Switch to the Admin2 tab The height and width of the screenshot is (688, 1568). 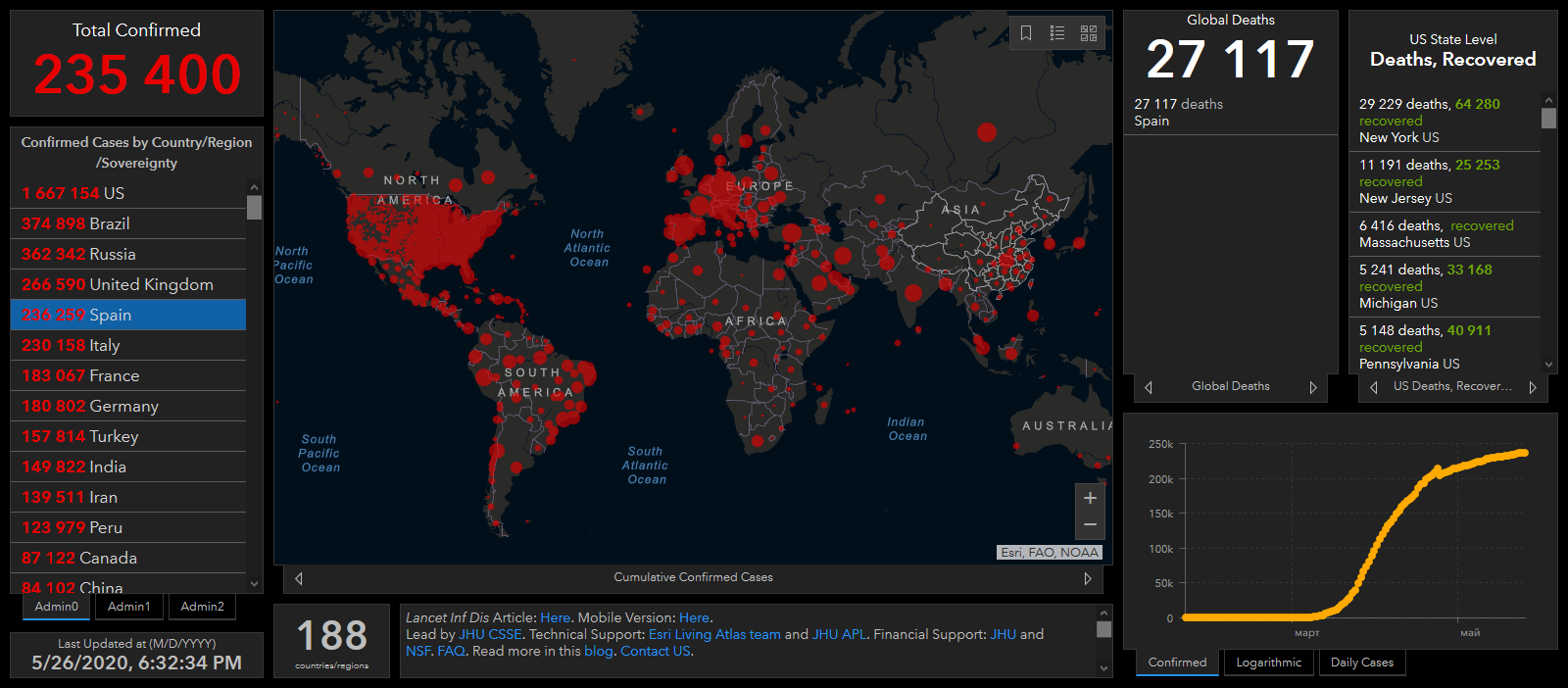203,607
